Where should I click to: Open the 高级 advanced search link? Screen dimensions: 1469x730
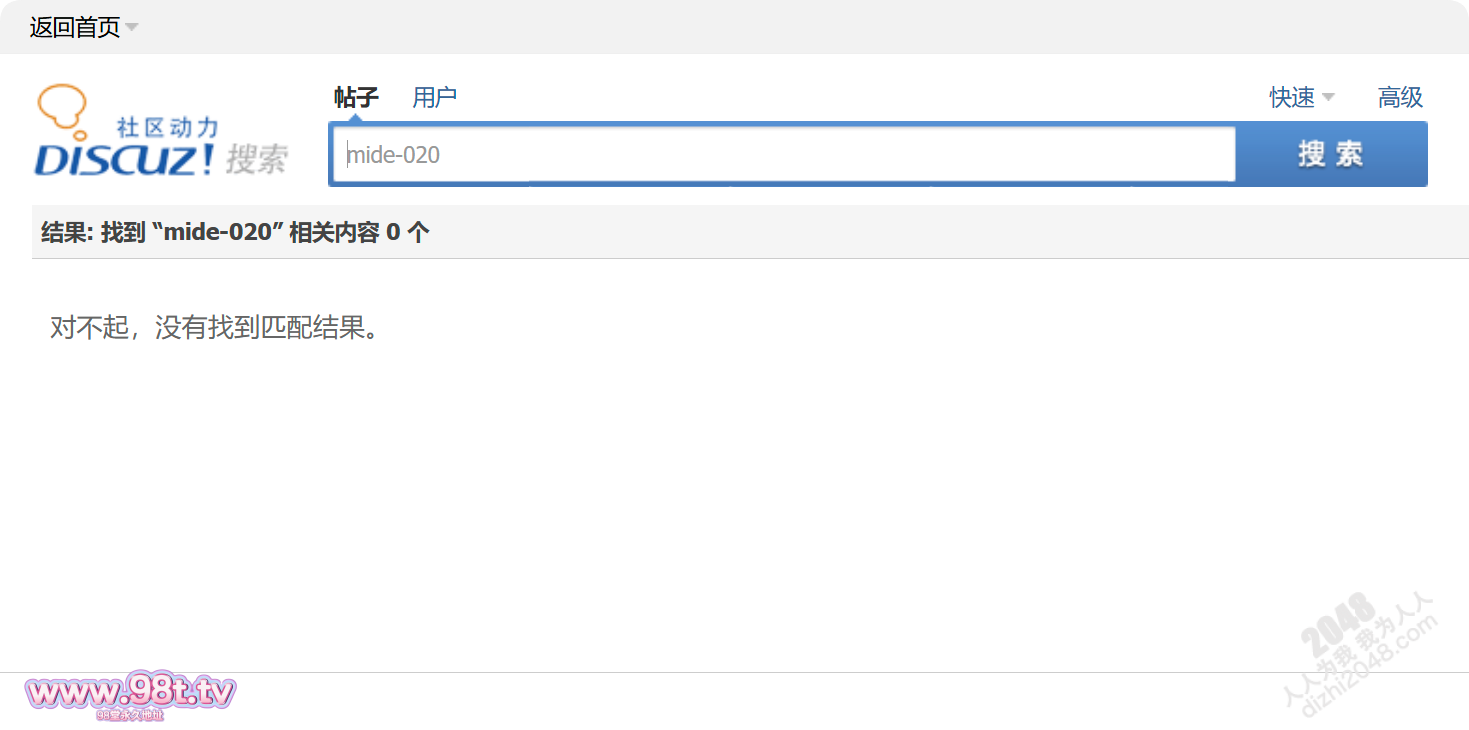tap(1400, 97)
